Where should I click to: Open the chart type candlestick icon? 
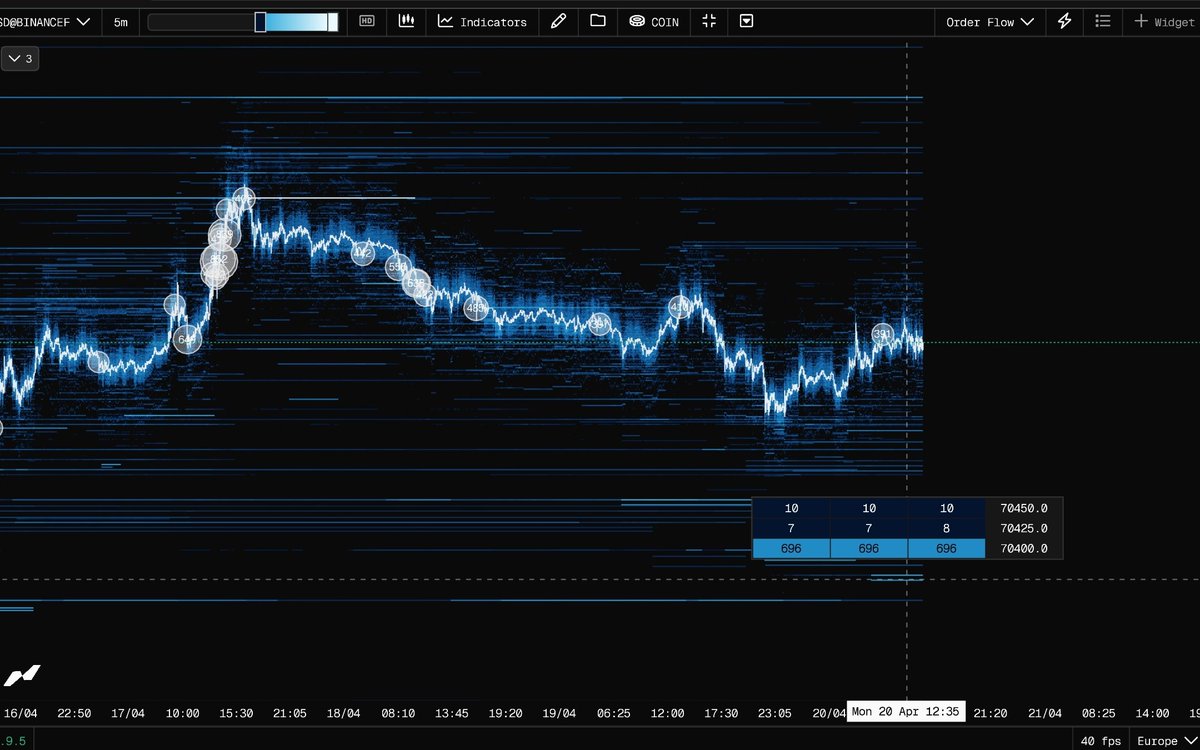pos(406,21)
